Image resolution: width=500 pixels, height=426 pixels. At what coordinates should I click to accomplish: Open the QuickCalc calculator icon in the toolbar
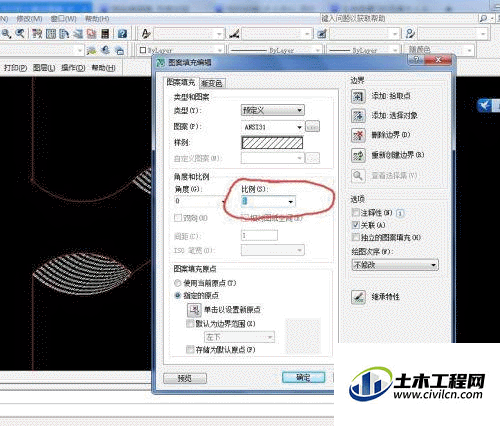105,33
